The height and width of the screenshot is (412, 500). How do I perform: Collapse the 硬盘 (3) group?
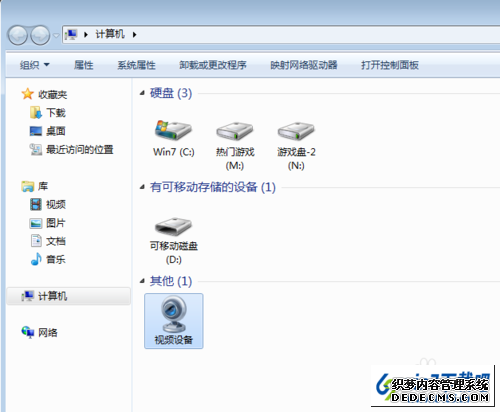(x=142, y=93)
